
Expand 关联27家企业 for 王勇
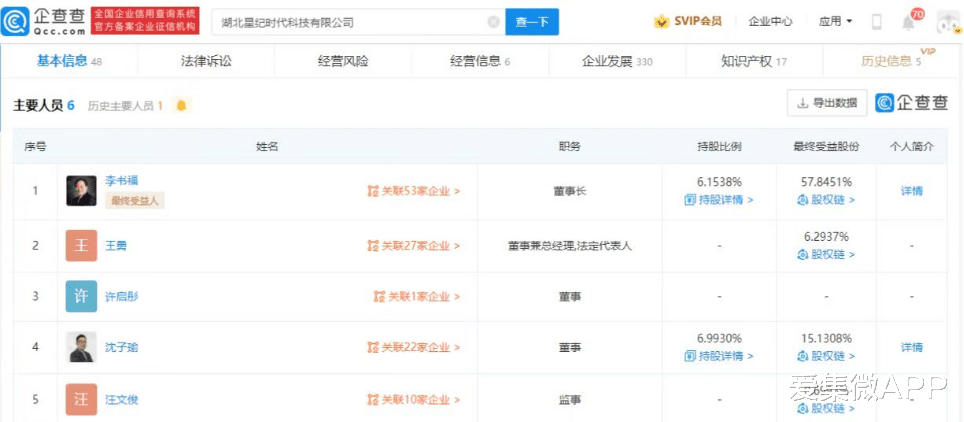pyautogui.click(x=414, y=246)
